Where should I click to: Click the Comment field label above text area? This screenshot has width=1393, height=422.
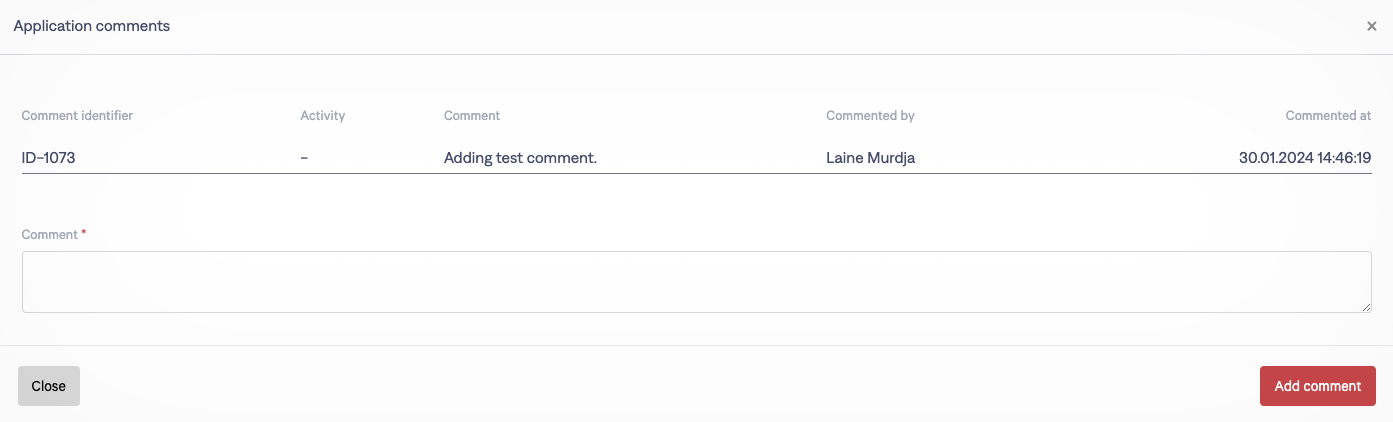(49, 235)
